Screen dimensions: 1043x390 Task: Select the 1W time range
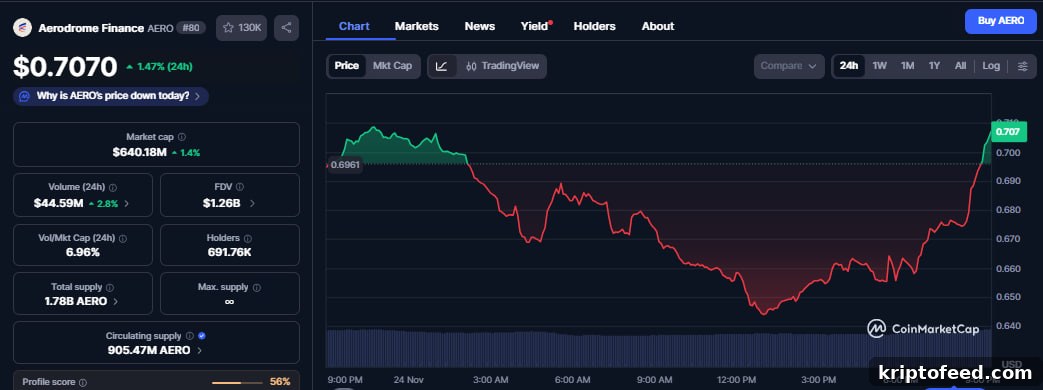pyautogui.click(x=879, y=66)
